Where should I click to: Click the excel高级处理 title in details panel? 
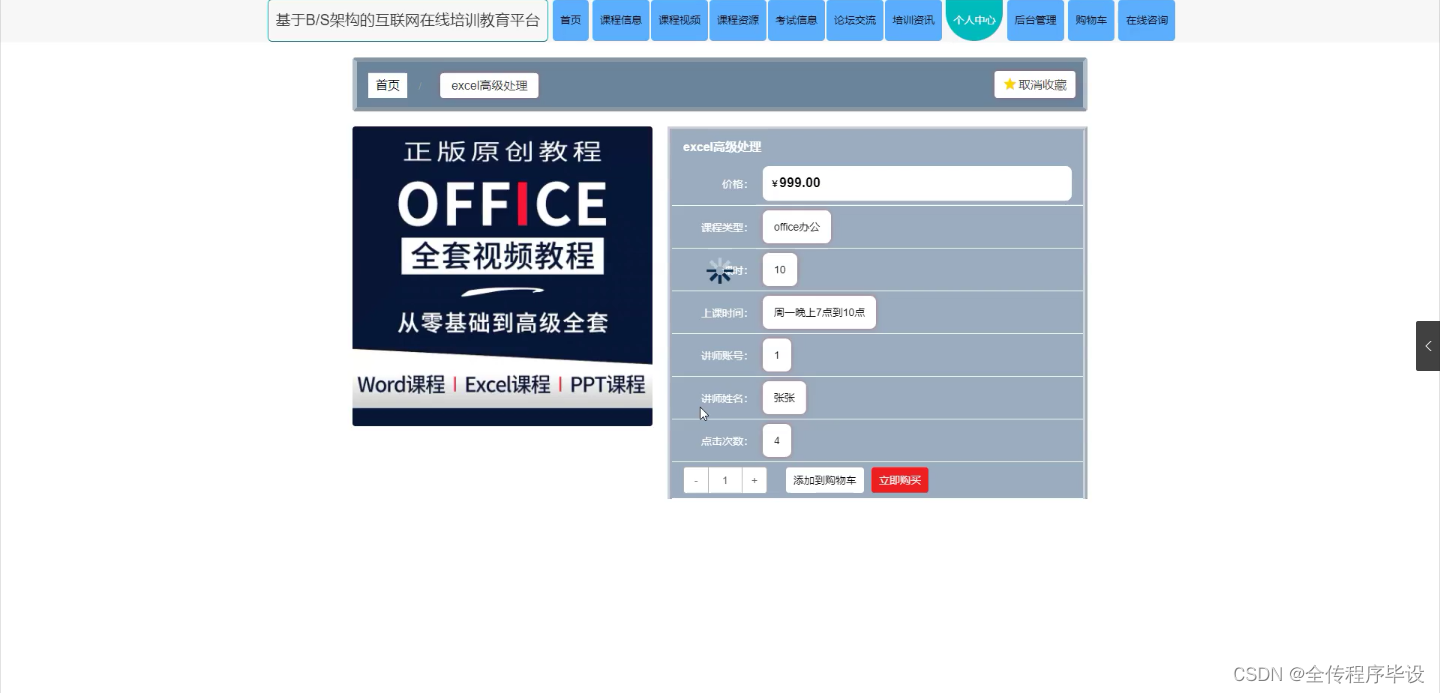722,147
